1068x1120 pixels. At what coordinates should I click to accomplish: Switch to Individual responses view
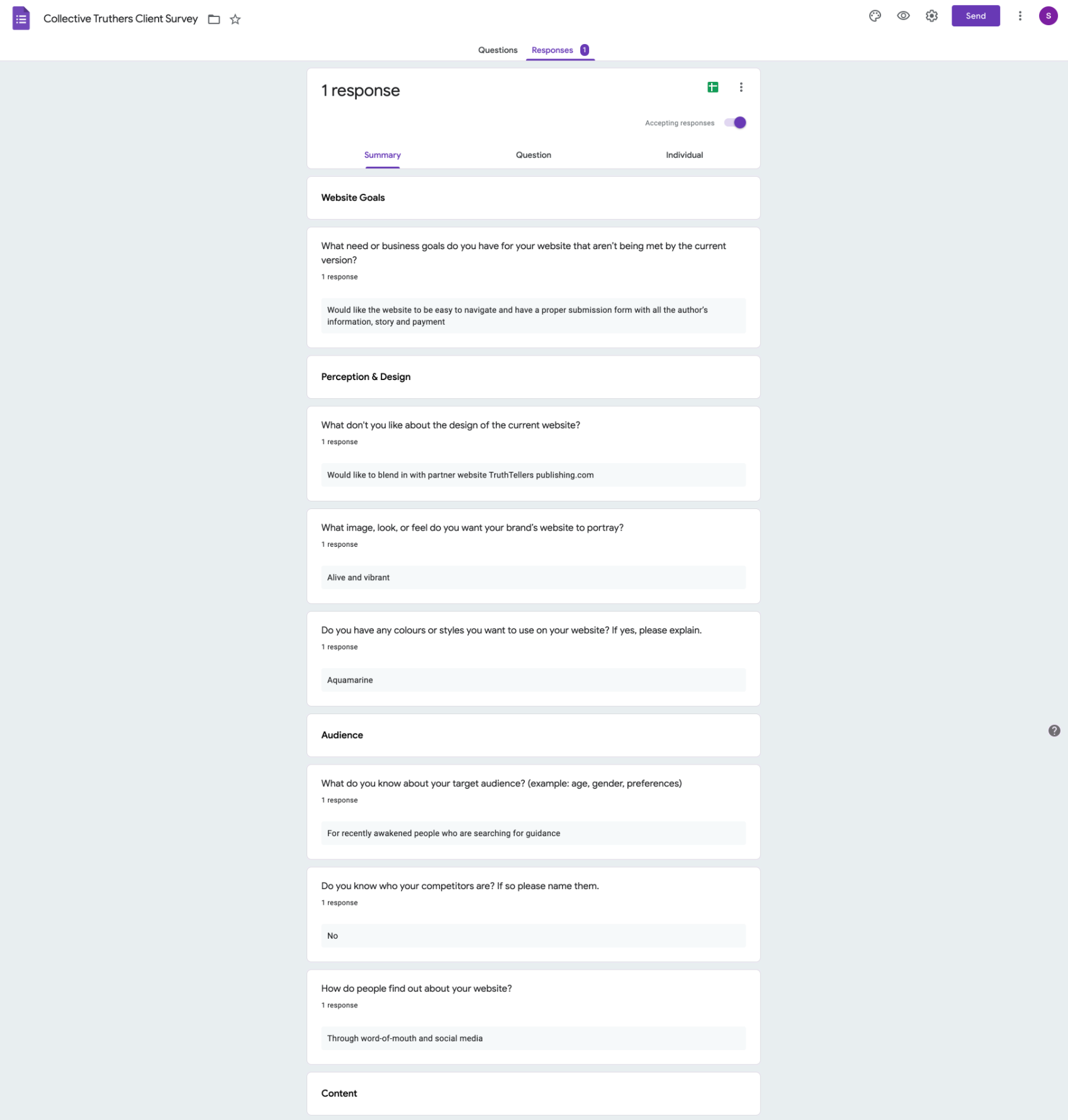coord(684,155)
